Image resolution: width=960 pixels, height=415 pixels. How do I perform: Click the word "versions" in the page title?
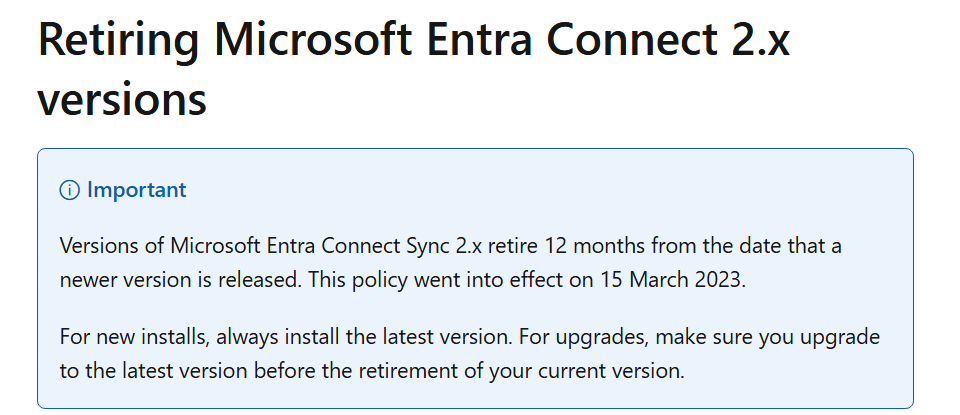coord(122,99)
